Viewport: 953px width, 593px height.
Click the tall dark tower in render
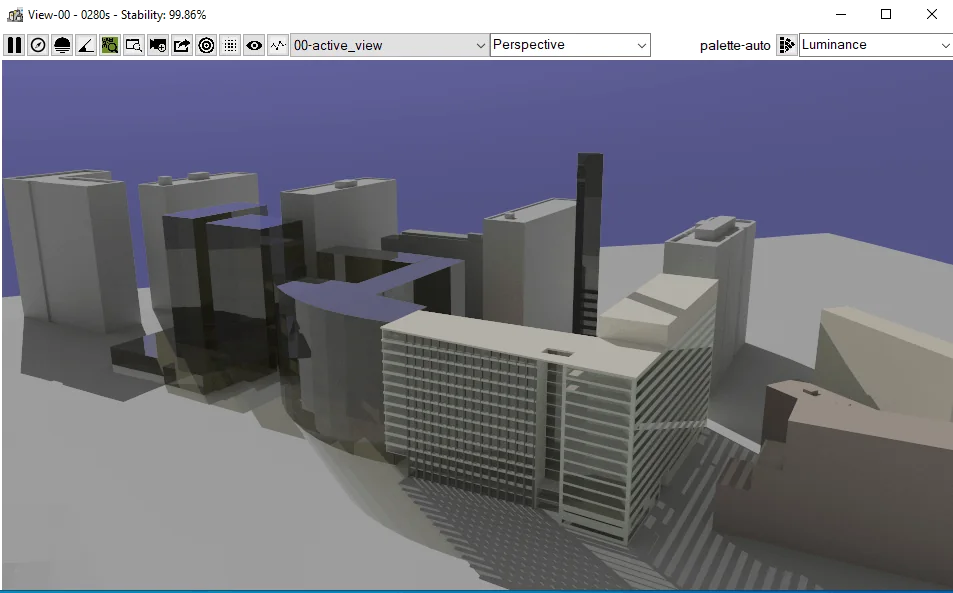pos(588,243)
